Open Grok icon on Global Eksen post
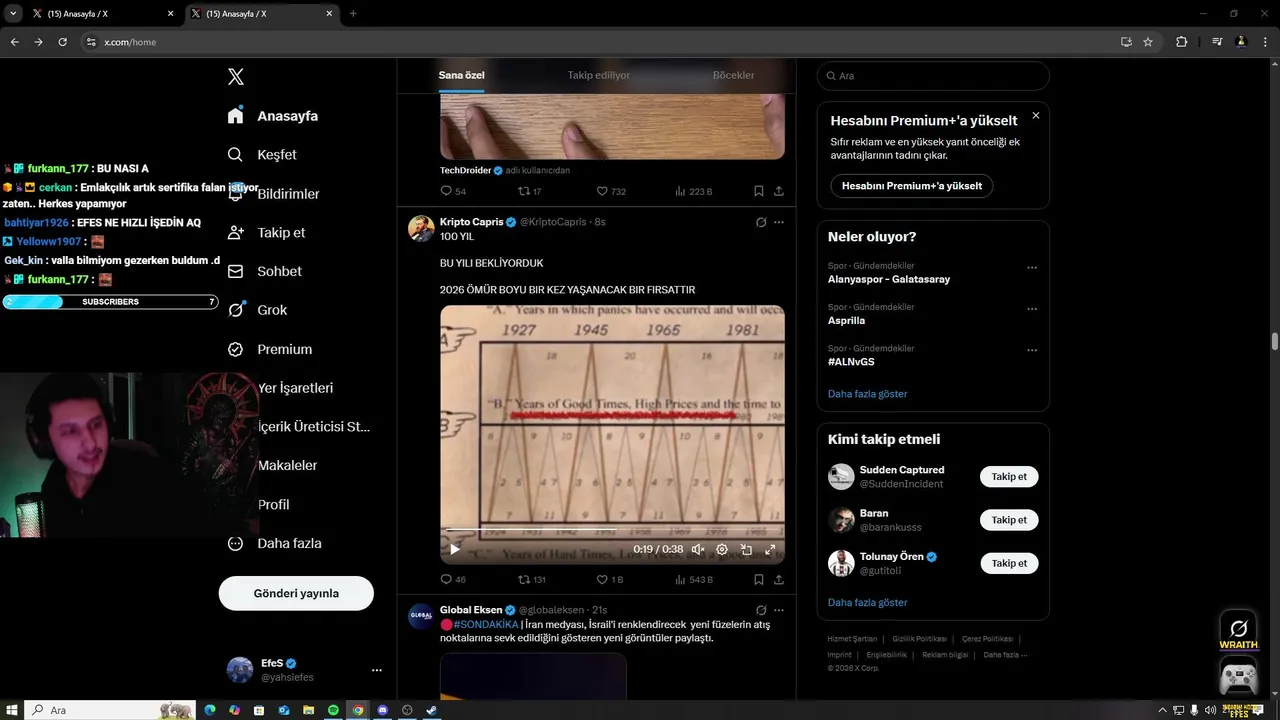This screenshot has width=1280, height=720. pos(761,610)
